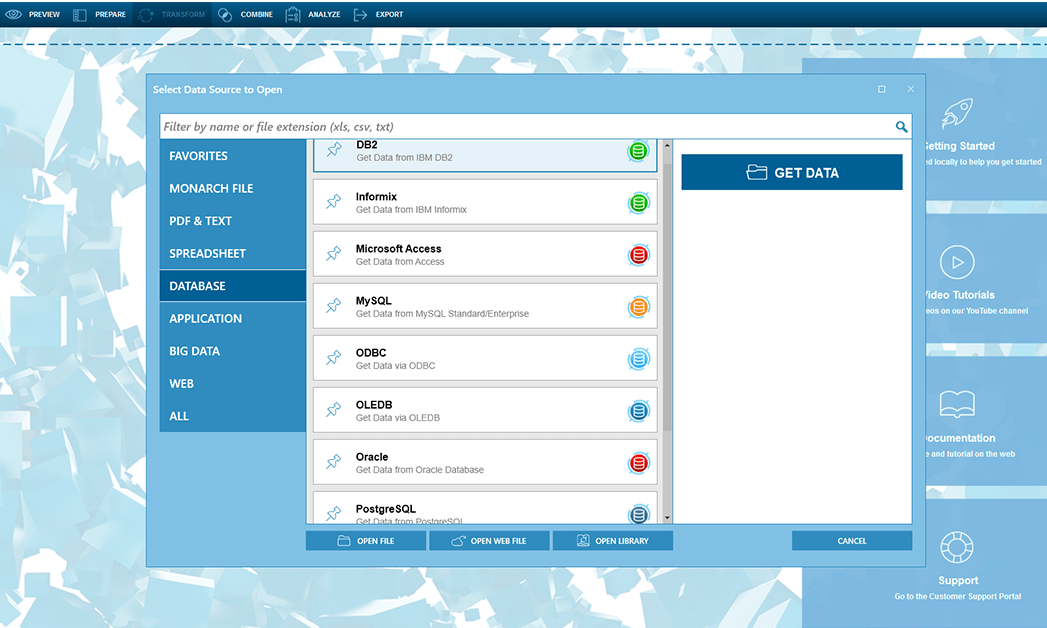Select the Application category
The height and width of the screenshot is (628, 1047).
coord(232,318)
